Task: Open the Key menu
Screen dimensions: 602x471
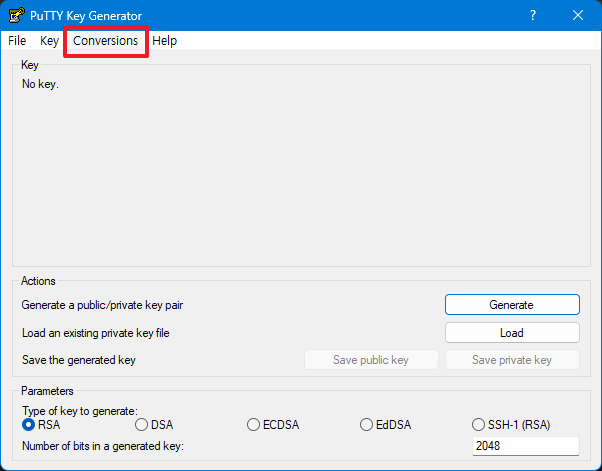Action: (49, 41)
